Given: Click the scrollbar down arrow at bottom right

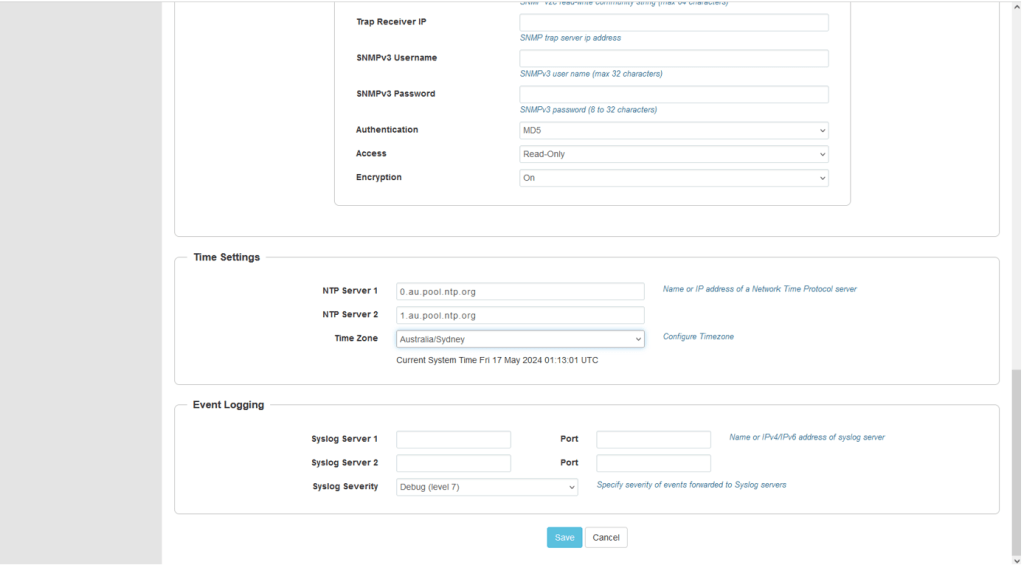Looking at the screenshot, I should coord(1017,560).
